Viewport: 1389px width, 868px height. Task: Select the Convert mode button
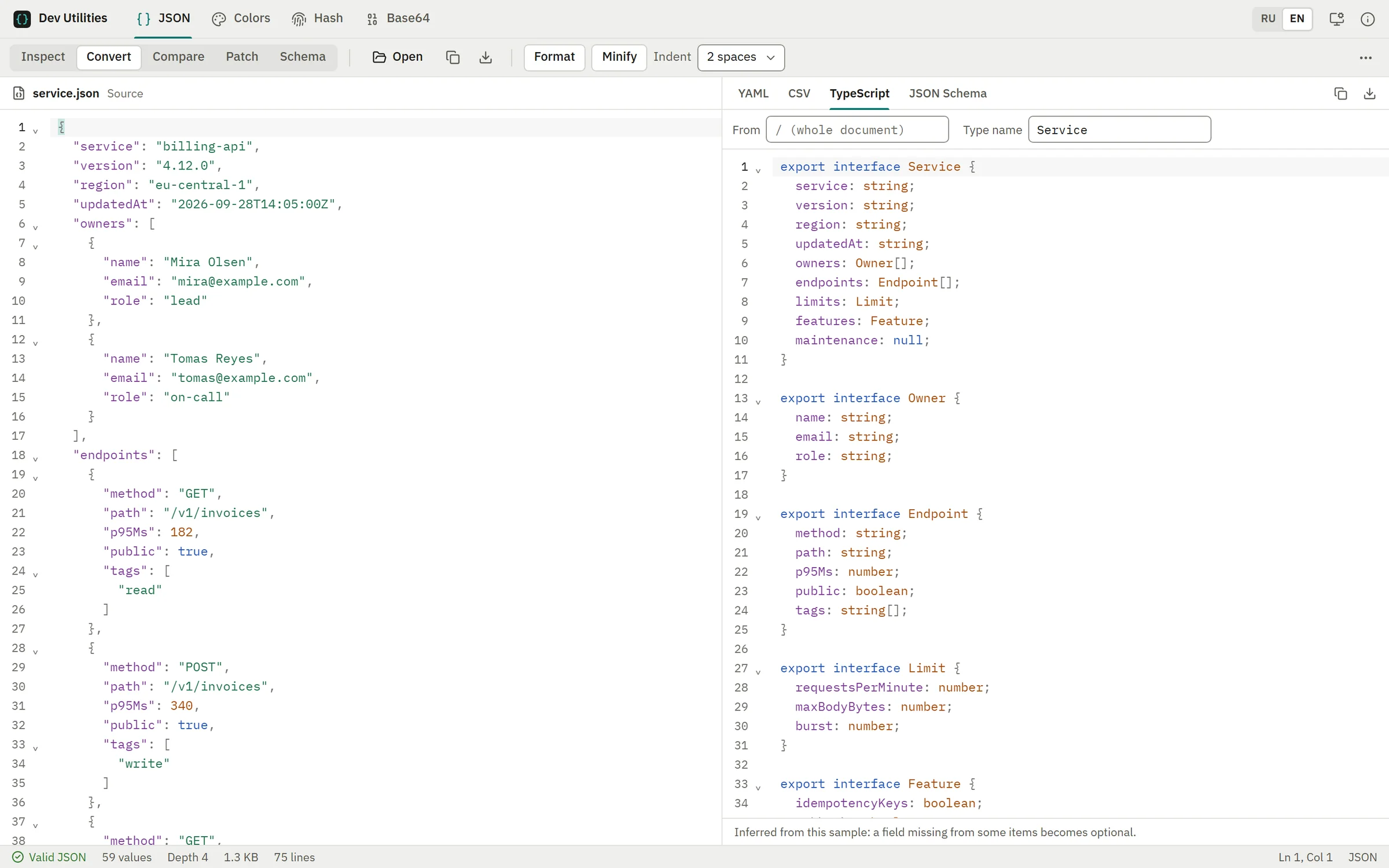[x=109, y=57]
